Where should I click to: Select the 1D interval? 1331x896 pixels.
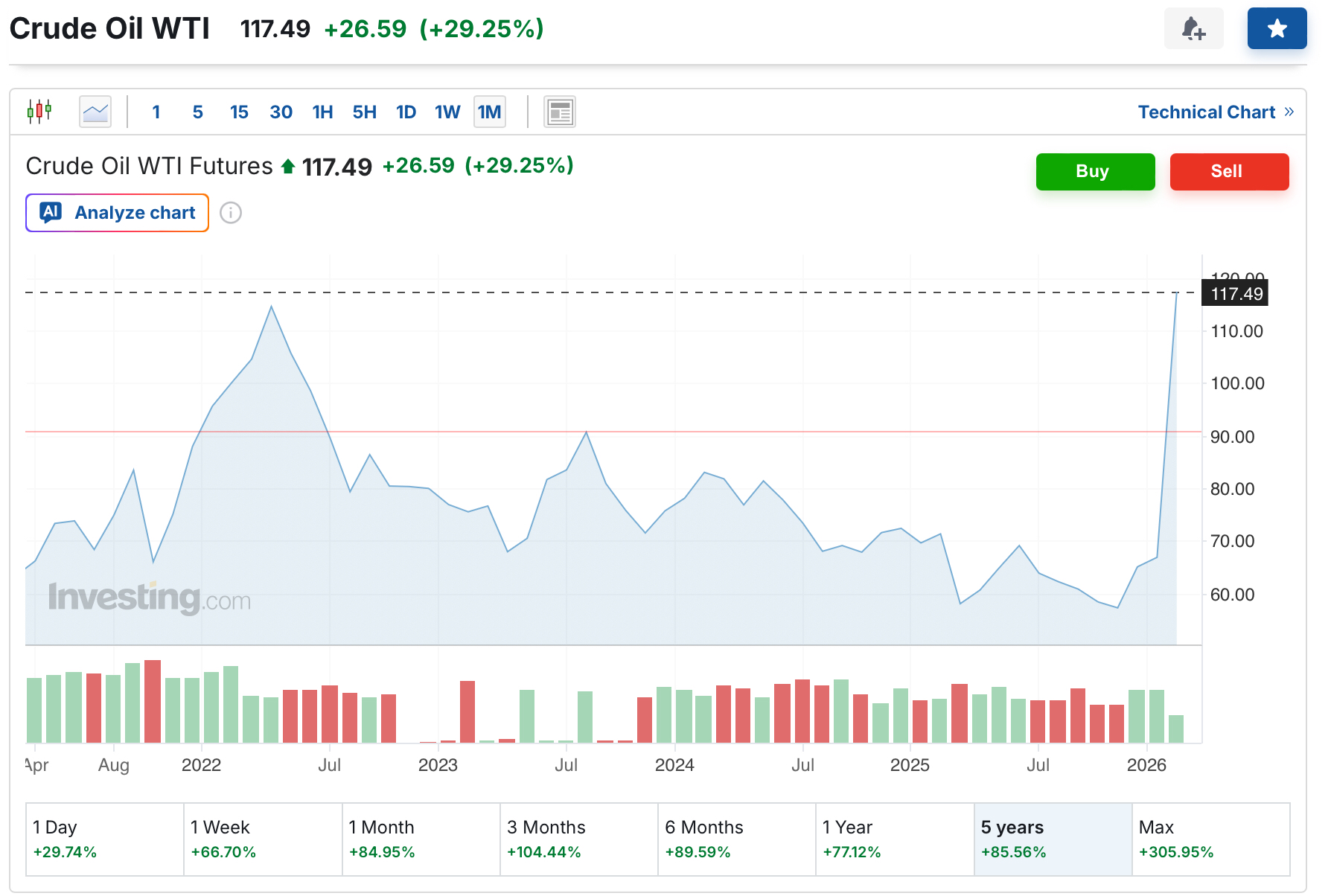click(x=406, y=112)
